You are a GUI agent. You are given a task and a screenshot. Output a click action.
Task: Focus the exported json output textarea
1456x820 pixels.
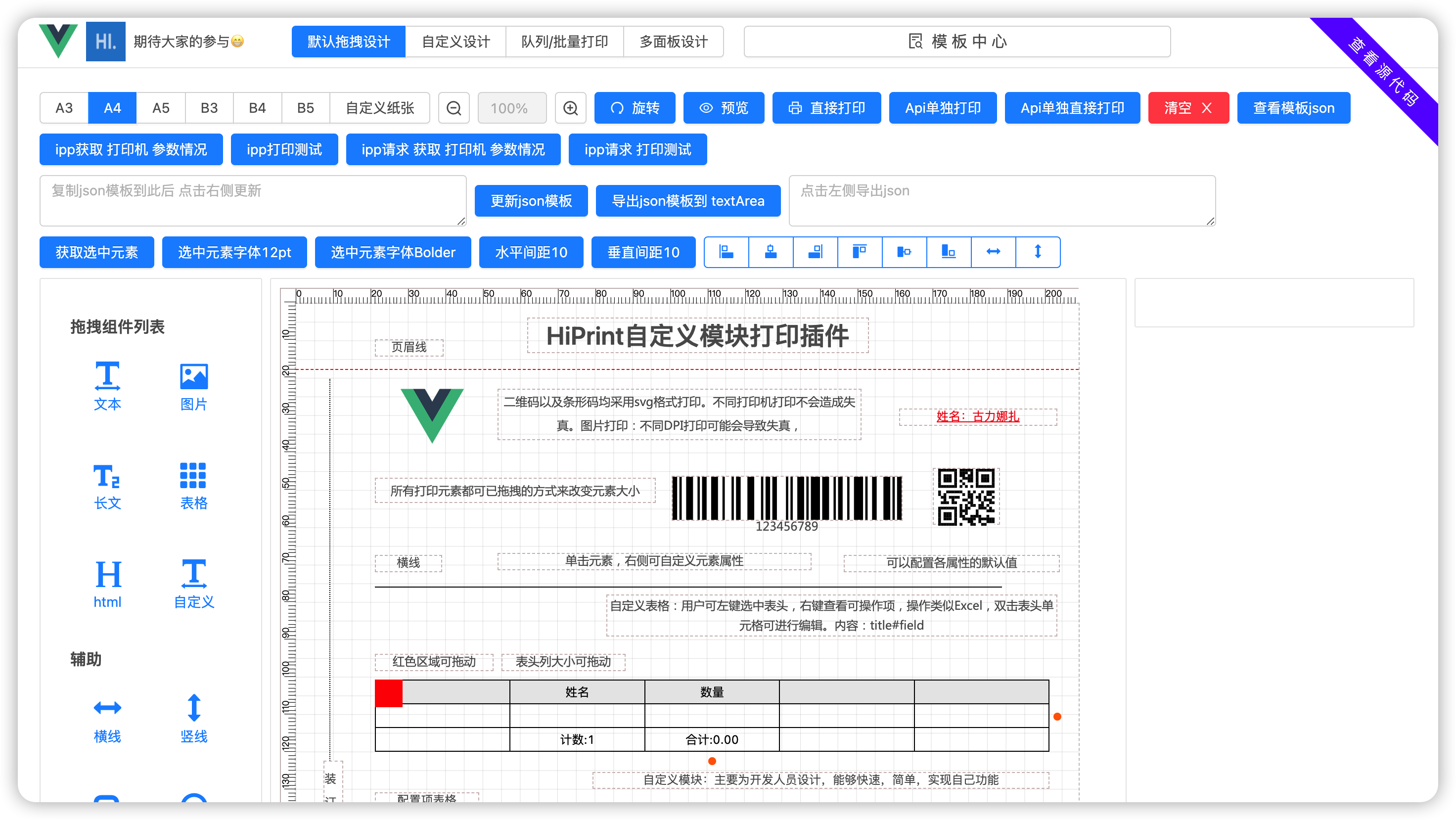[1002, 201]
